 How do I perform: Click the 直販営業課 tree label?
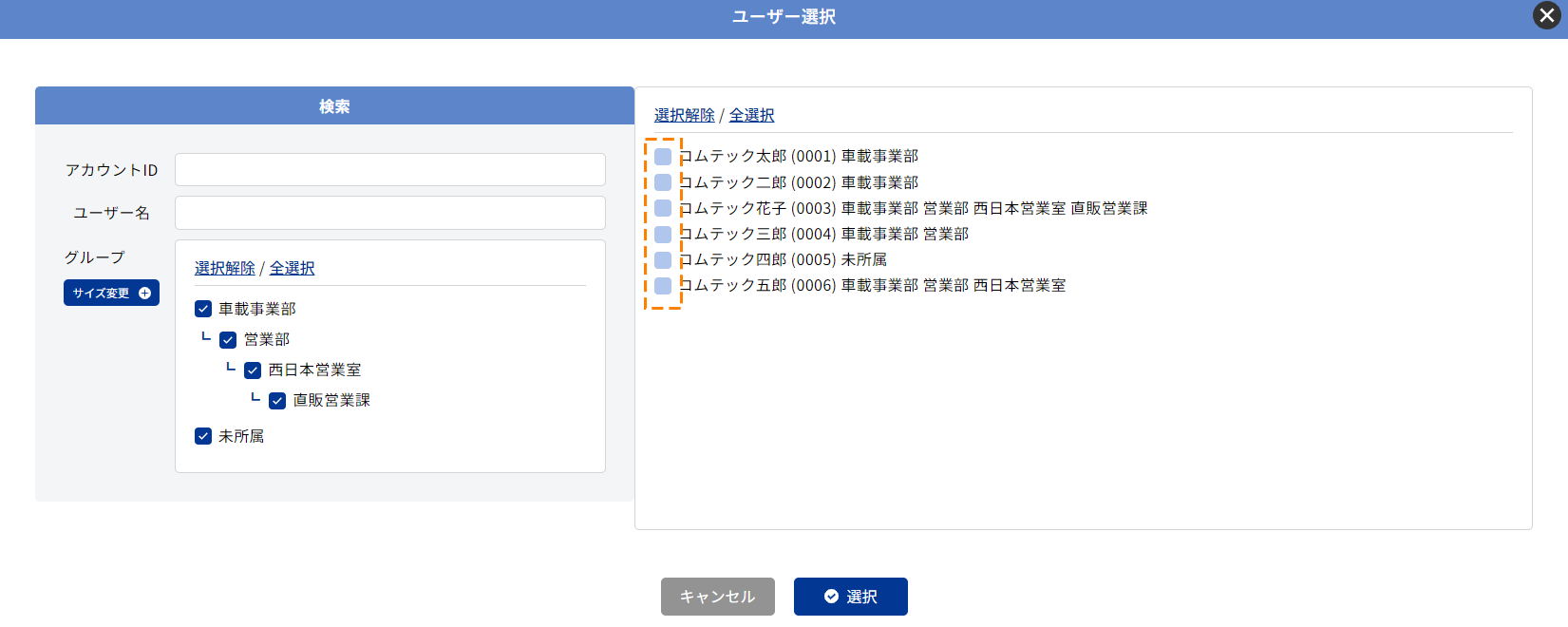(x=331, y=400)
